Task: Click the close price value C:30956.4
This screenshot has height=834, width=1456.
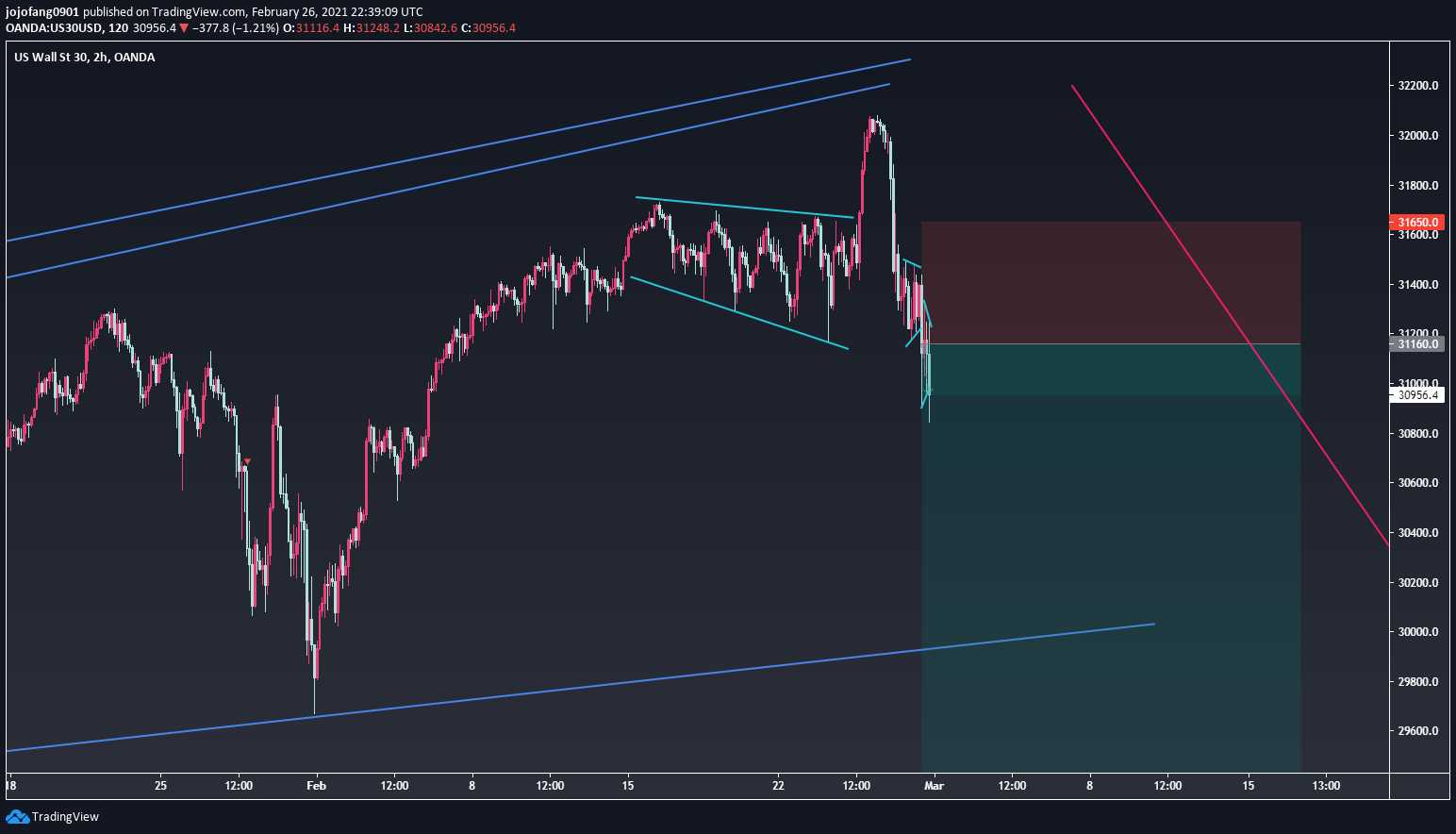Action: [488, 28]
